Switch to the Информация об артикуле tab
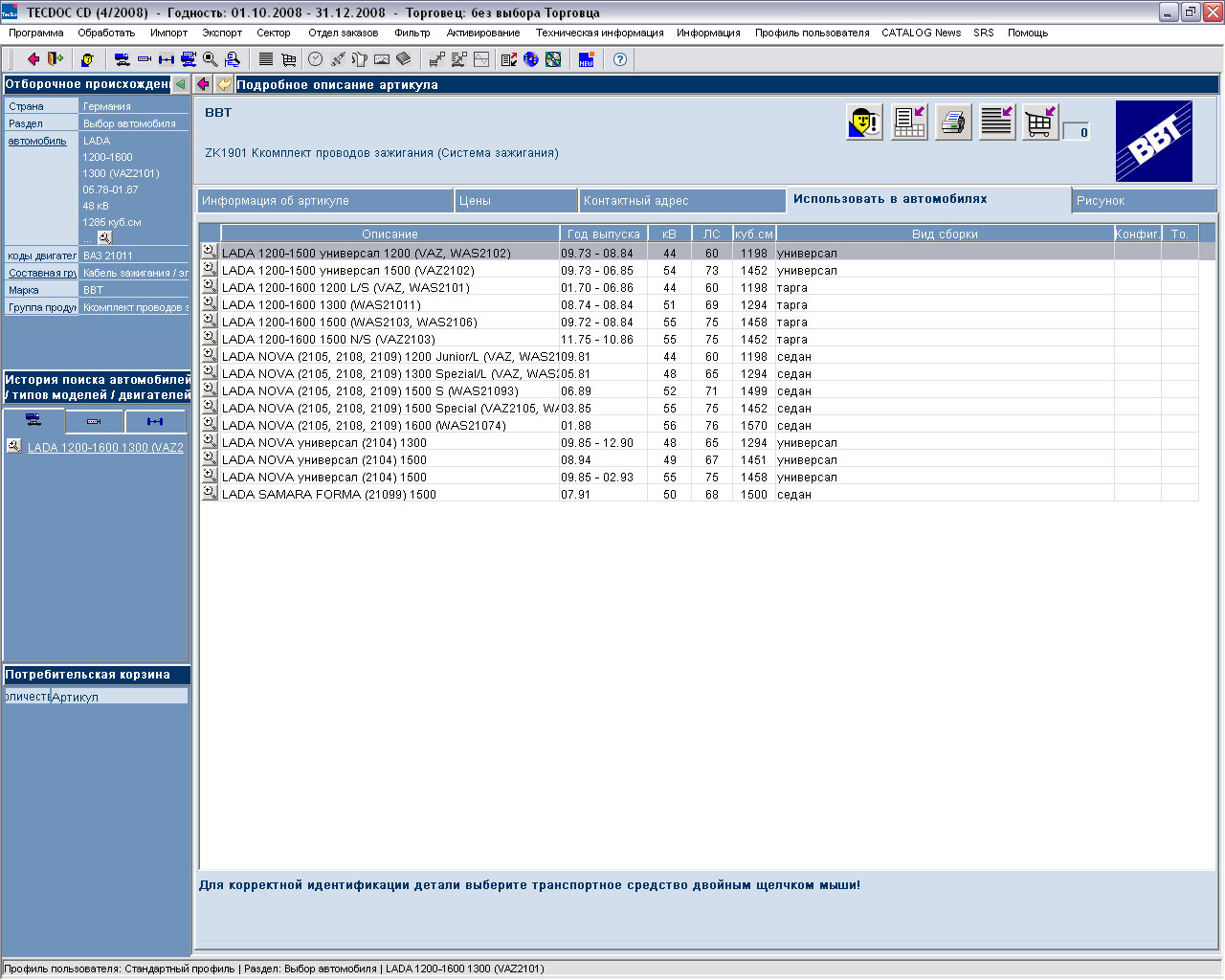 pos(325,201)
